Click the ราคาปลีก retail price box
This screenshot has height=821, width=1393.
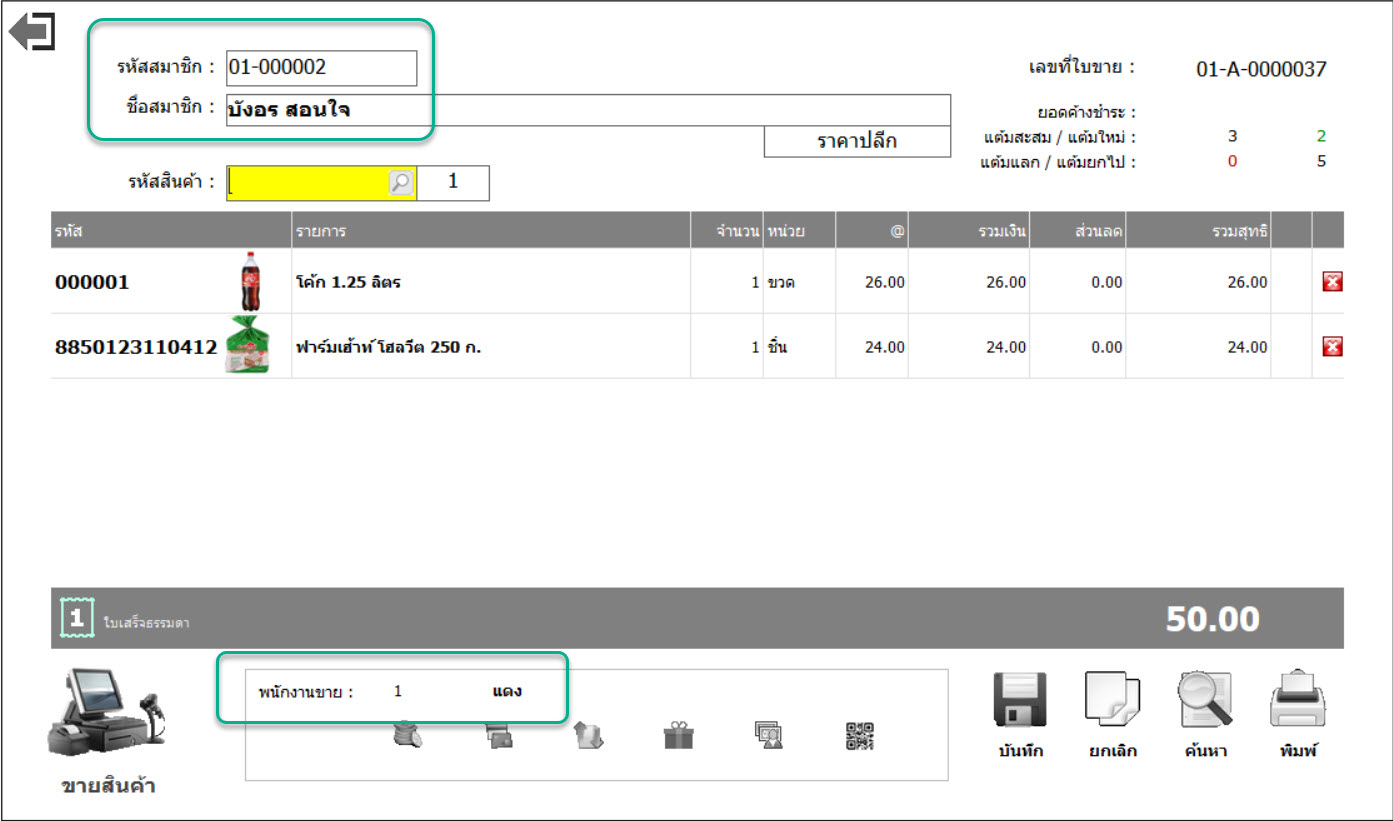pyautogui.click(x=856, y=141)
